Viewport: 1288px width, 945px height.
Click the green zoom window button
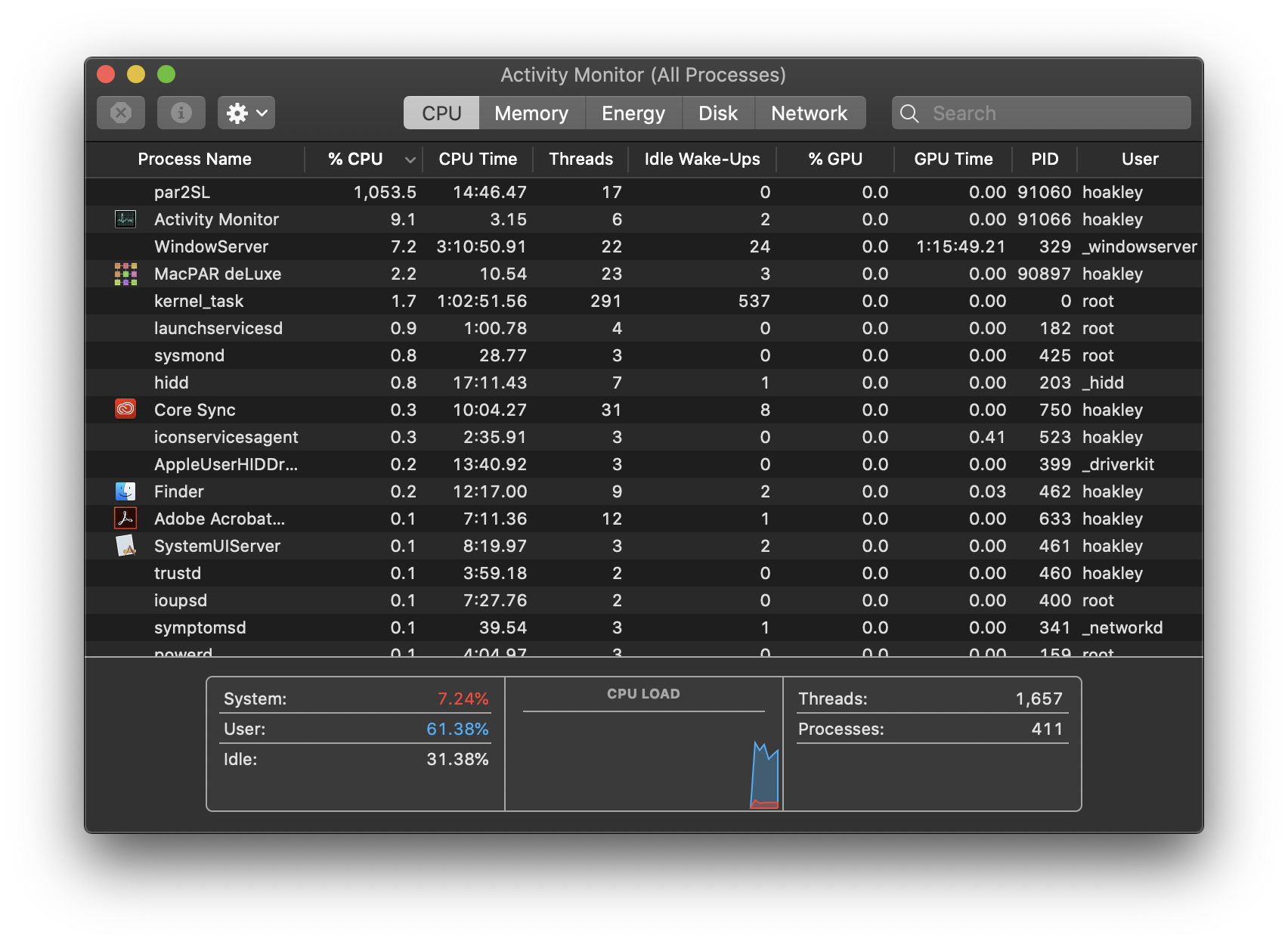tap(166, 74)
